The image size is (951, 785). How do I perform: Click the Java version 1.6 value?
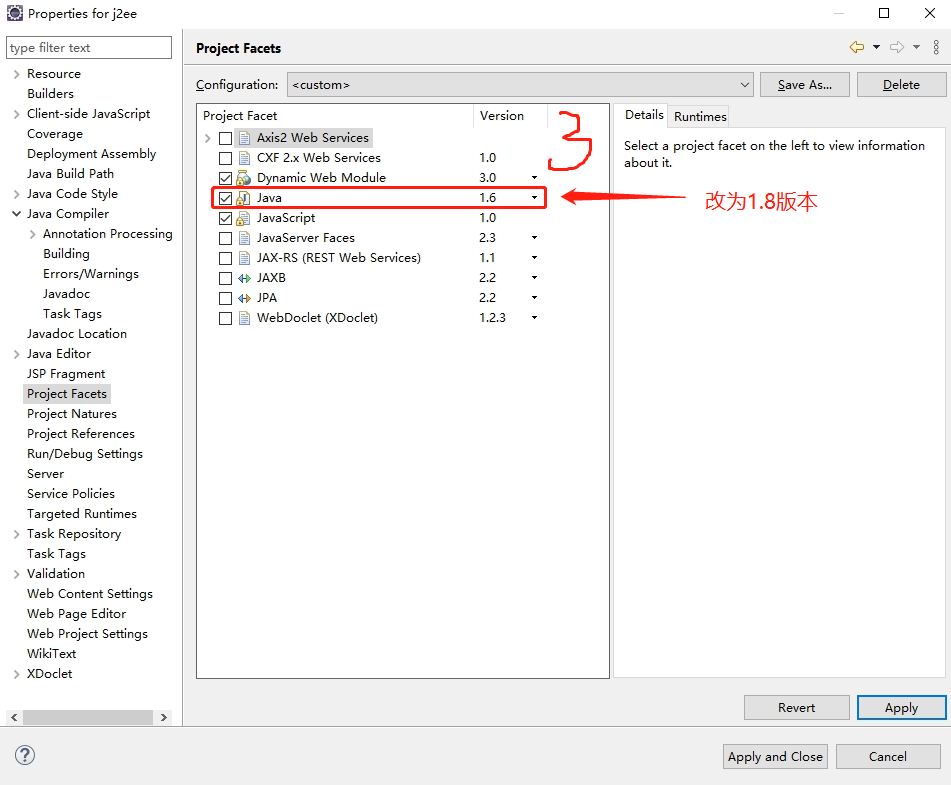point(488,198)
